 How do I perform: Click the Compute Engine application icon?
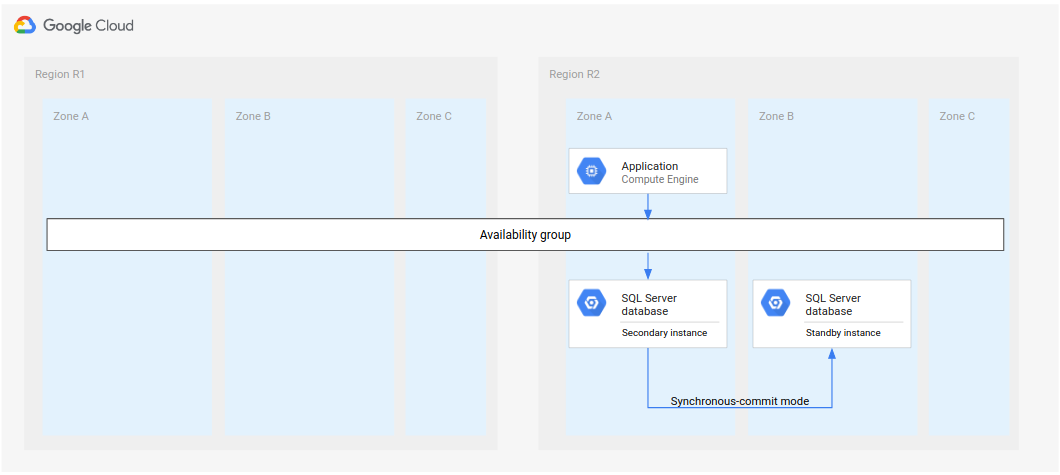click(591, 171)
